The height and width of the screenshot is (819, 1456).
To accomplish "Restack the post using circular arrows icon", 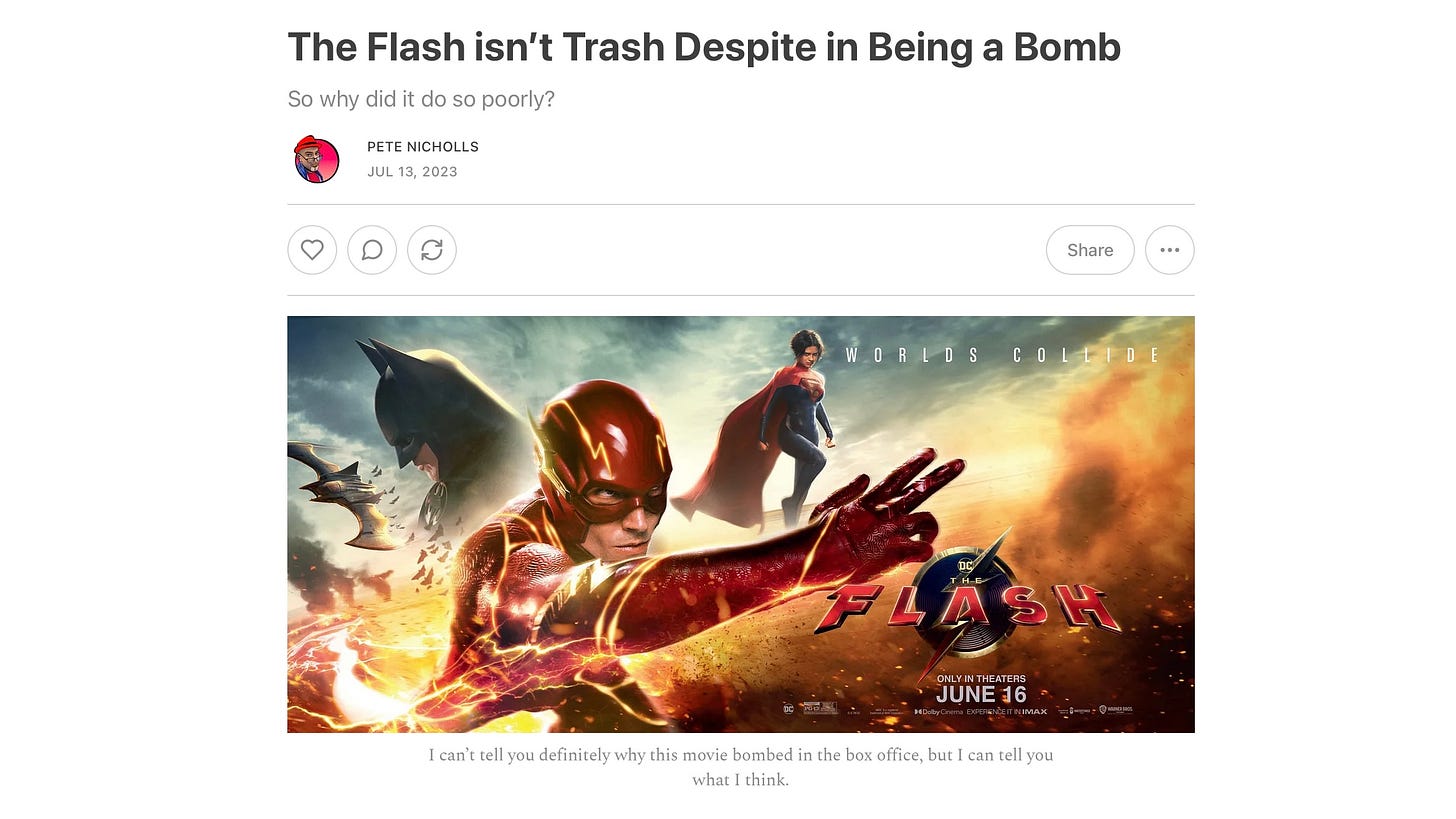I will [432, 250].
